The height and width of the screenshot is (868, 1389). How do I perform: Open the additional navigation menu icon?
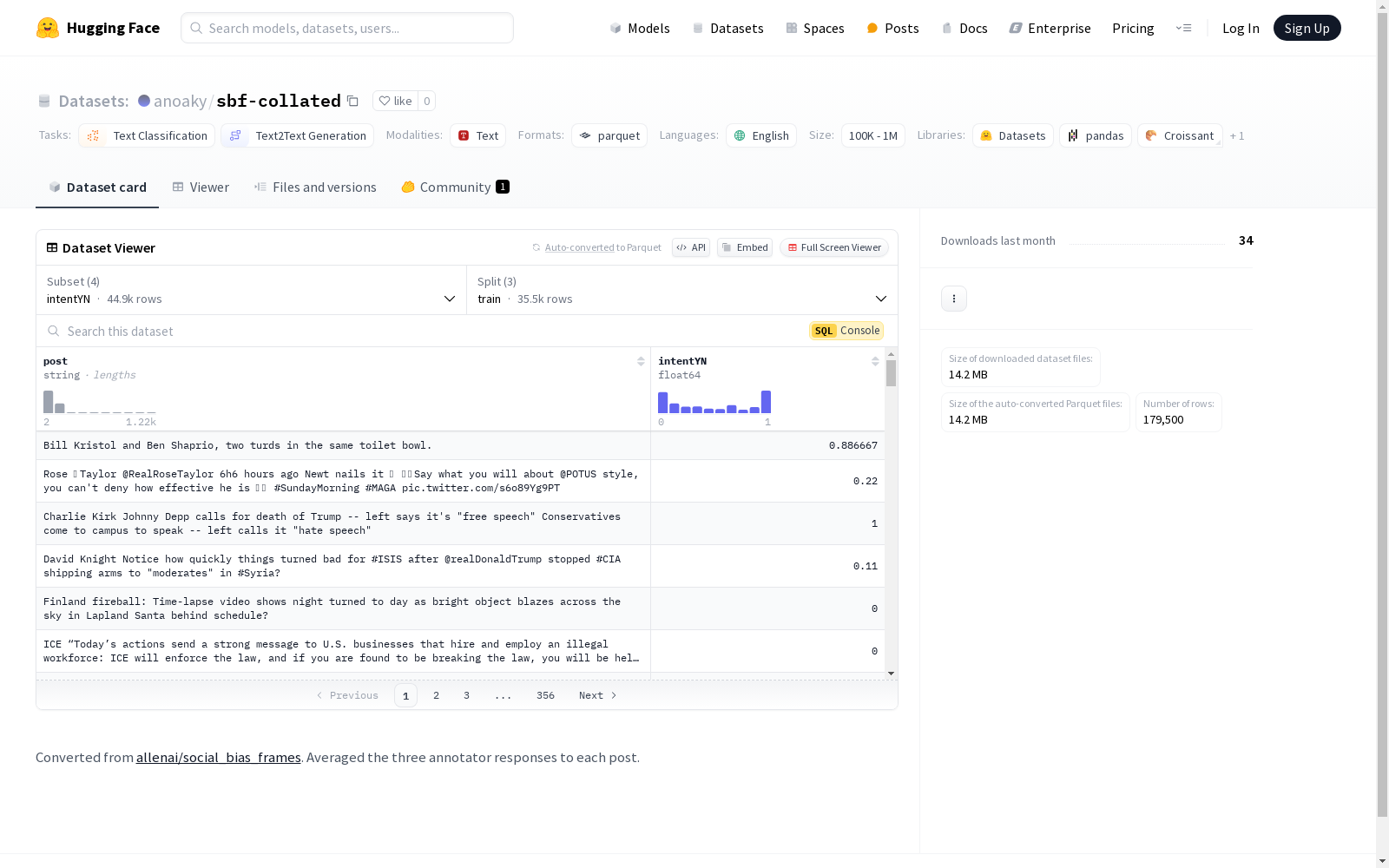[x=1183, y=28]
